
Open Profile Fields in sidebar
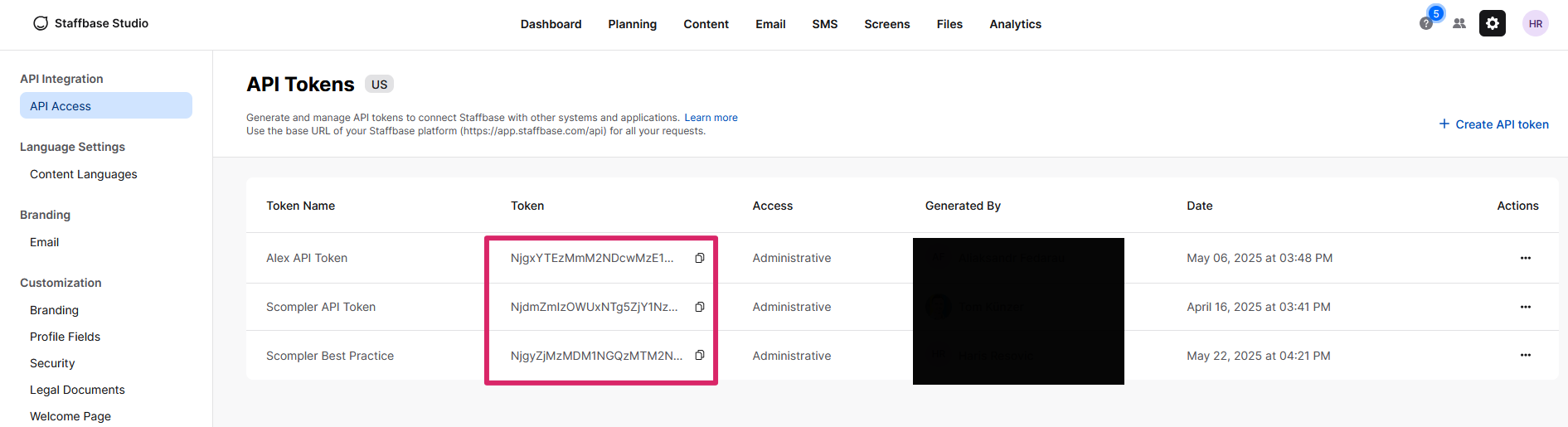pos(65,337)
